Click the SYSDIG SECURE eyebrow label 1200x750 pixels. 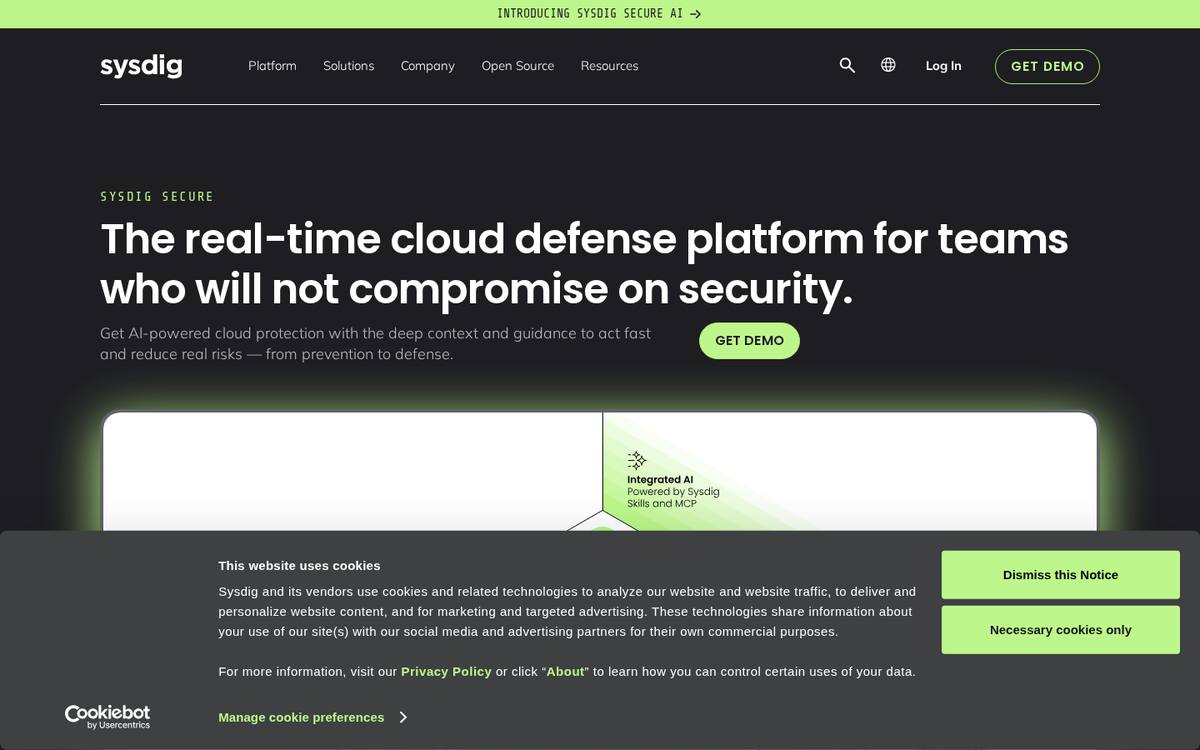(x=157, y=197)
